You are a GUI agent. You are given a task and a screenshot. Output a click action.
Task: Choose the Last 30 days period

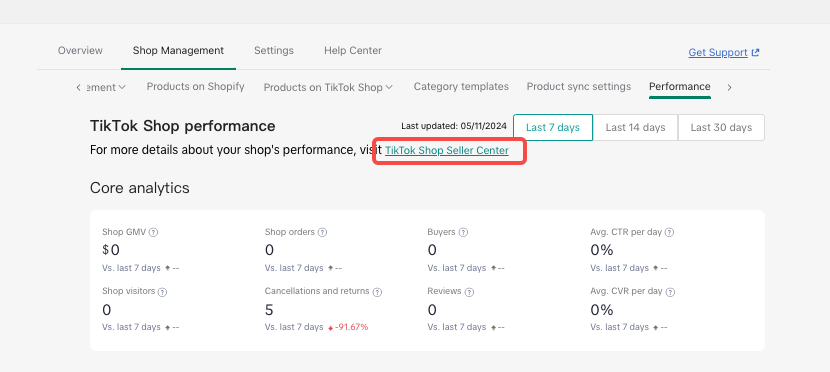[x=721, y=128]
